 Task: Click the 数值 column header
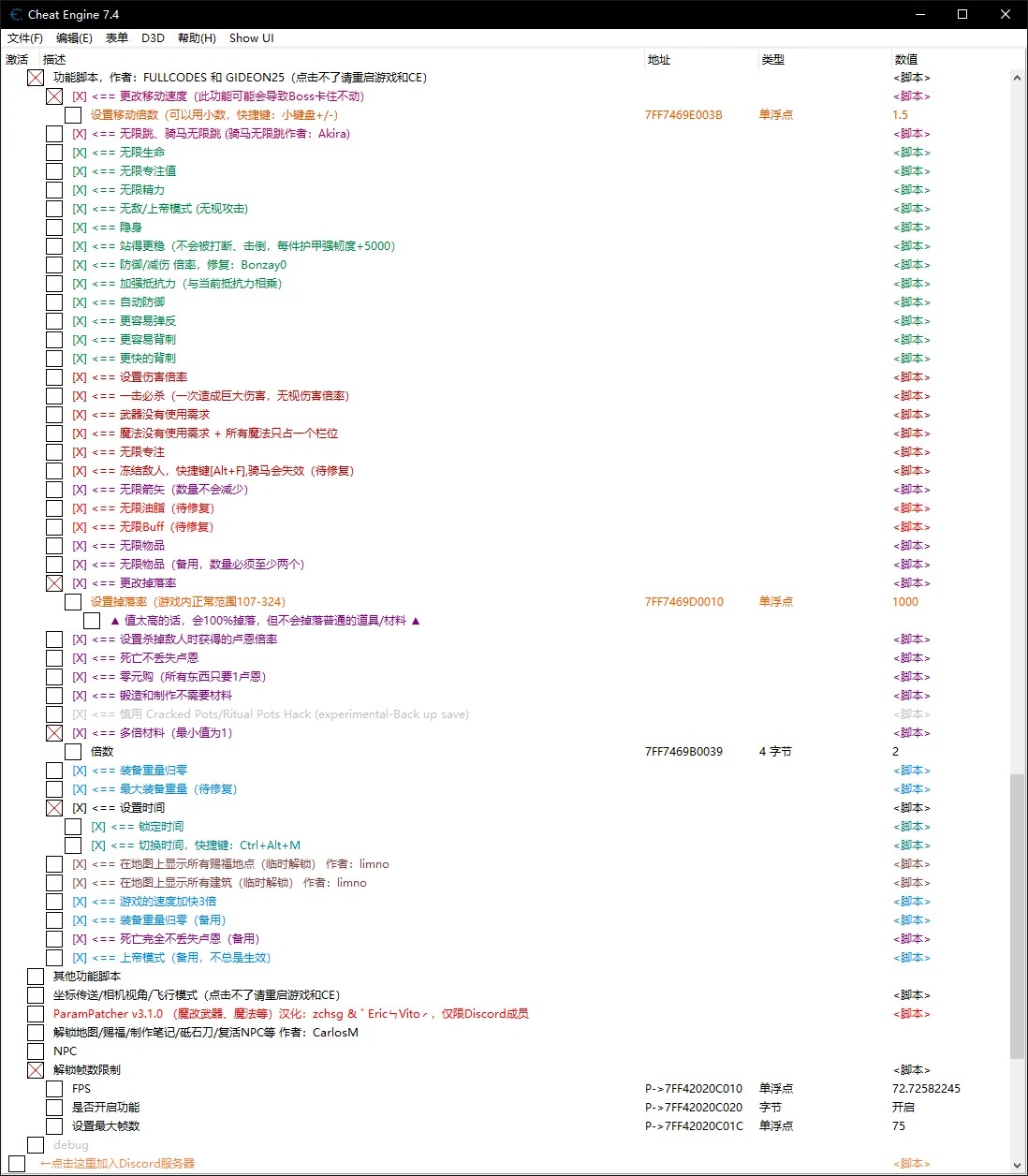[x=906, y=59]
